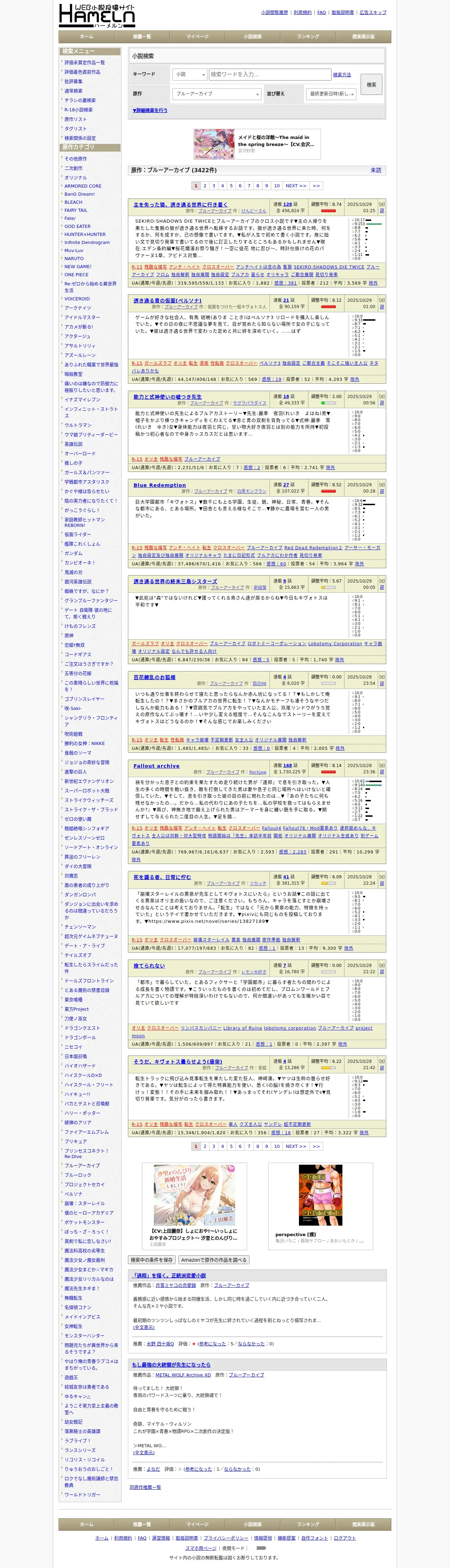Open the 感想：381 comments link
Viewport: 450px width, 1568px height.
[285, 283]
